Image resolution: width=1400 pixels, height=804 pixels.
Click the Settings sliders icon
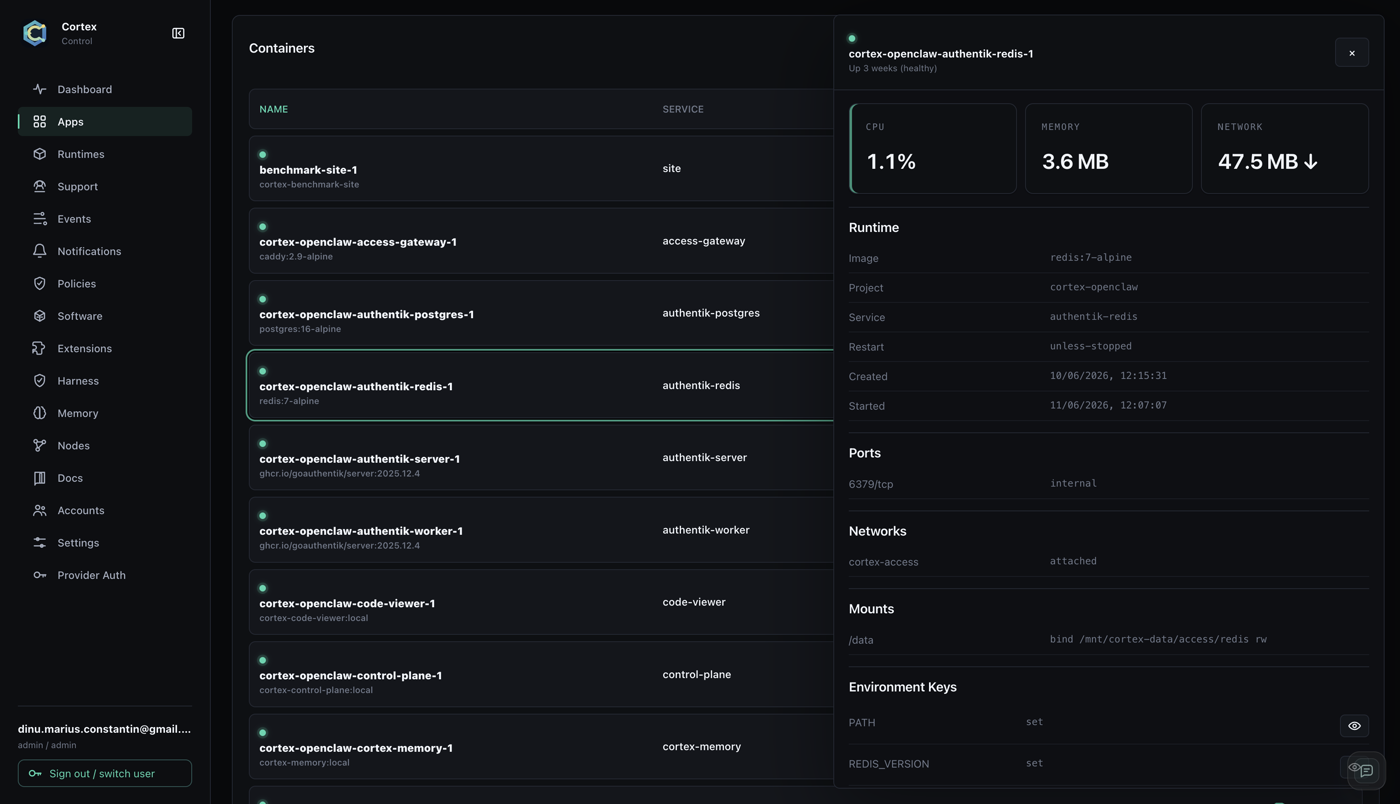(40, 543)
